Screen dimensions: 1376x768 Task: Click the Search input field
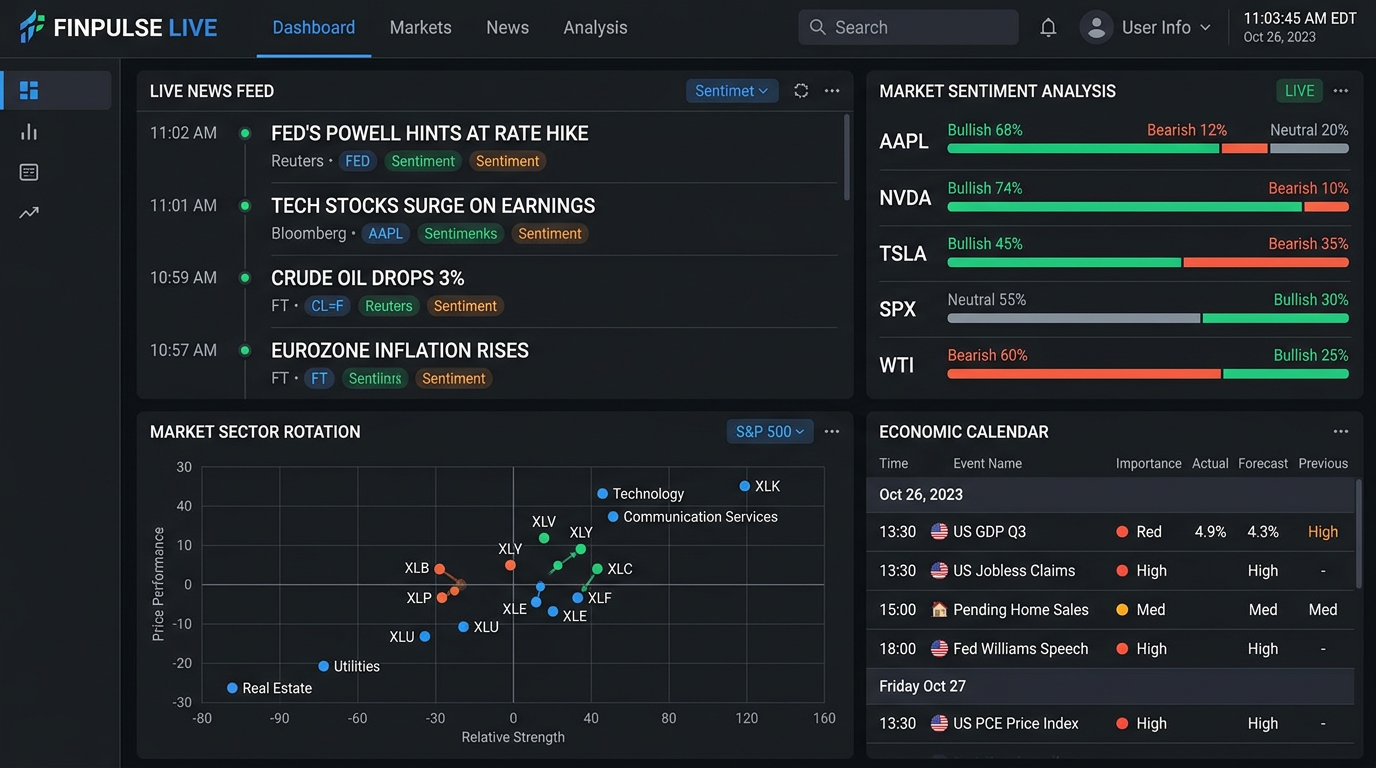908,28
